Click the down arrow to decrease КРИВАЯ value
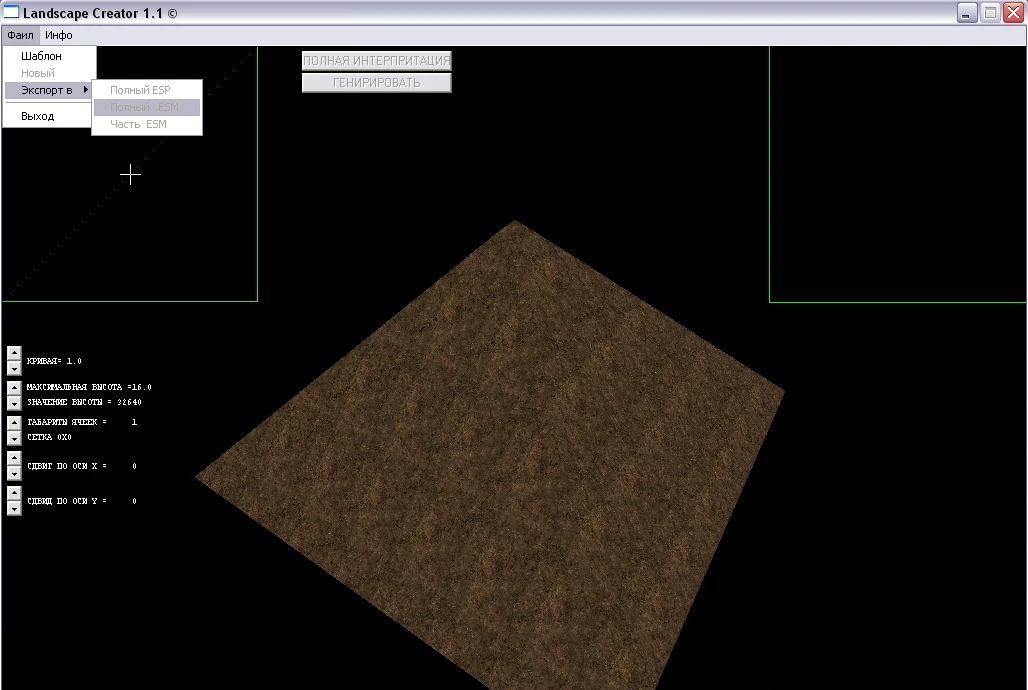Viewport: 1028px width, 690px height. [x=14, y=368]
